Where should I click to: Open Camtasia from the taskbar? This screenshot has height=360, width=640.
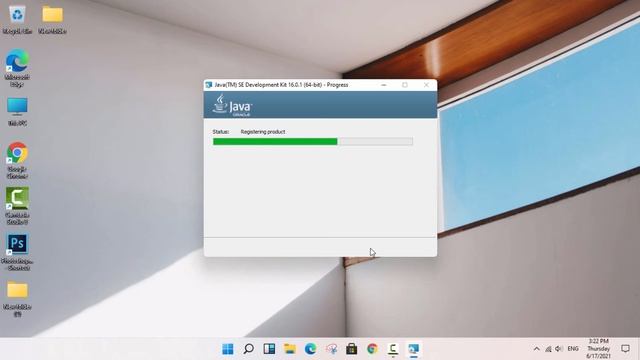tap(393, 349)
